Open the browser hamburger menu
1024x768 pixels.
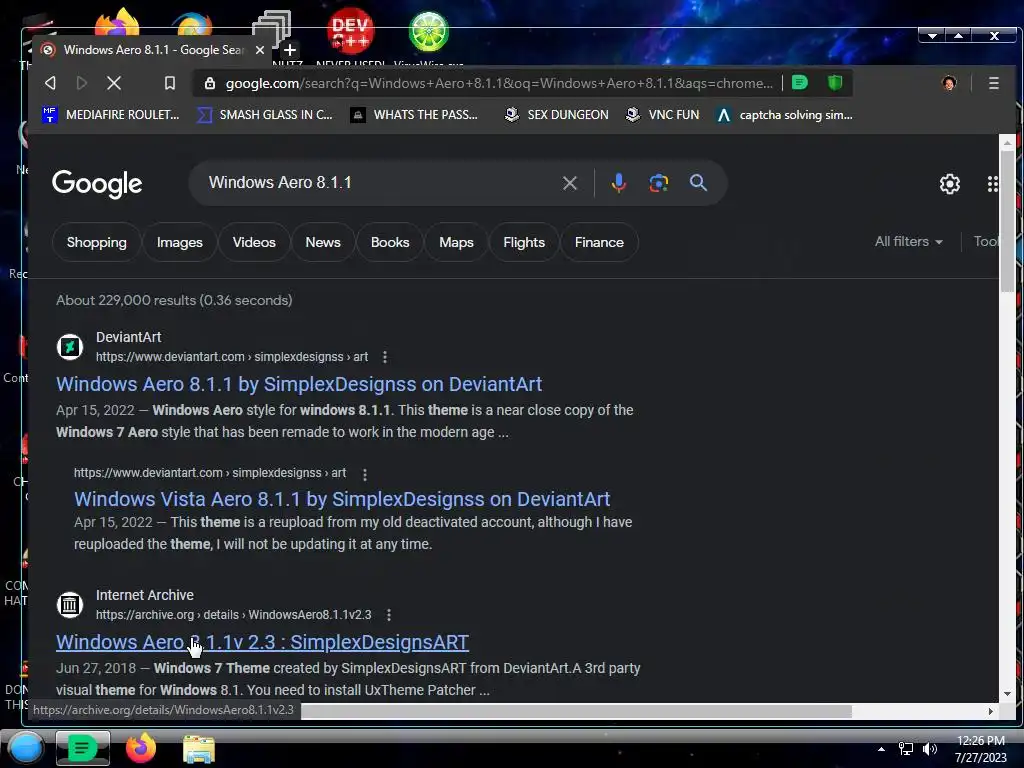point(993,83)
